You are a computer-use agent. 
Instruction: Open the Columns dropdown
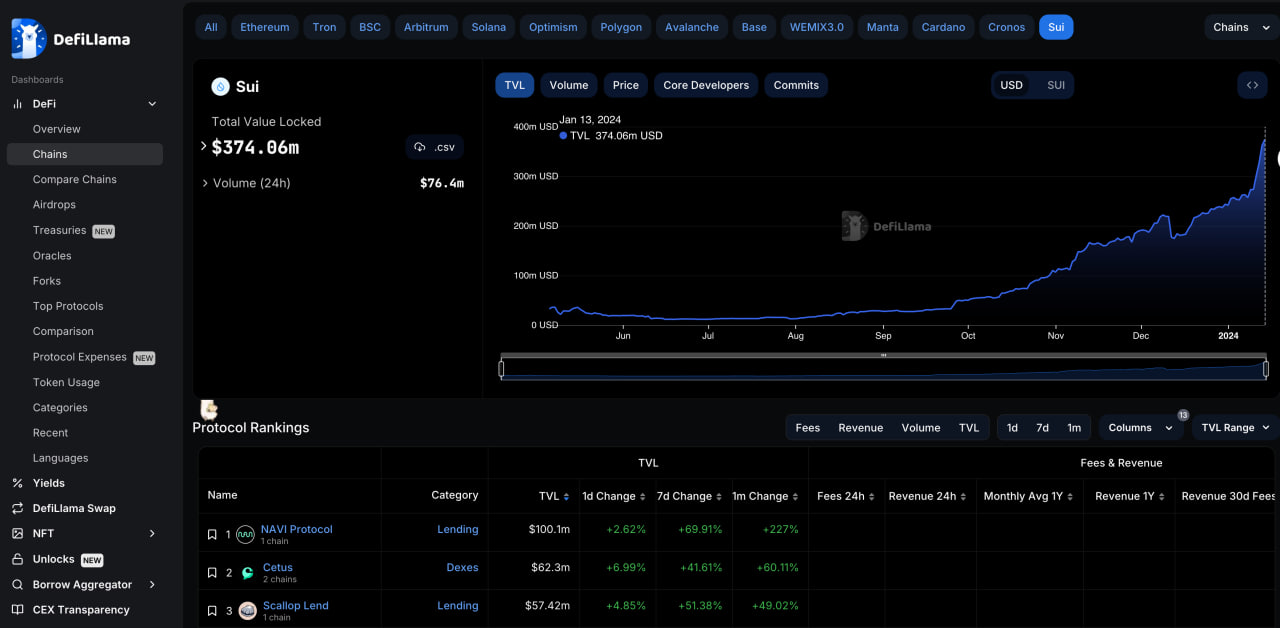pos(1140,427)
